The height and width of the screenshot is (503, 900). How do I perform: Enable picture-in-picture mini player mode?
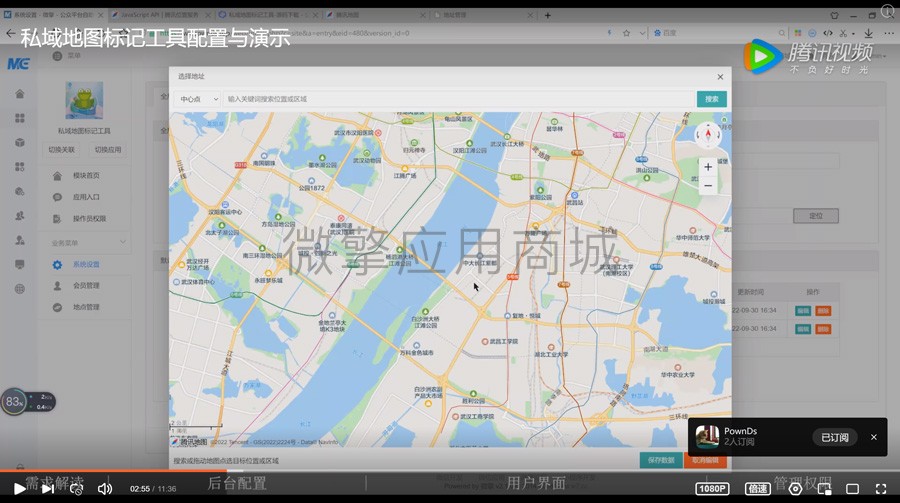[824, 489]
